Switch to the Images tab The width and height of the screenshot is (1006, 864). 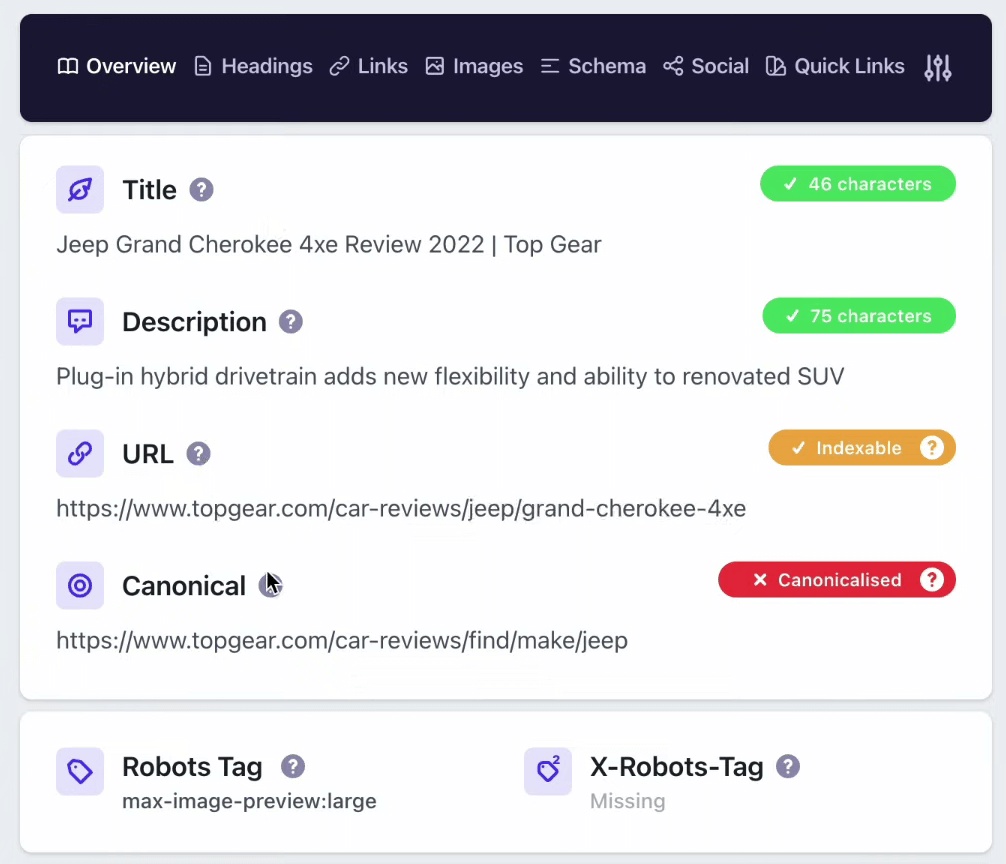point(474,66)
